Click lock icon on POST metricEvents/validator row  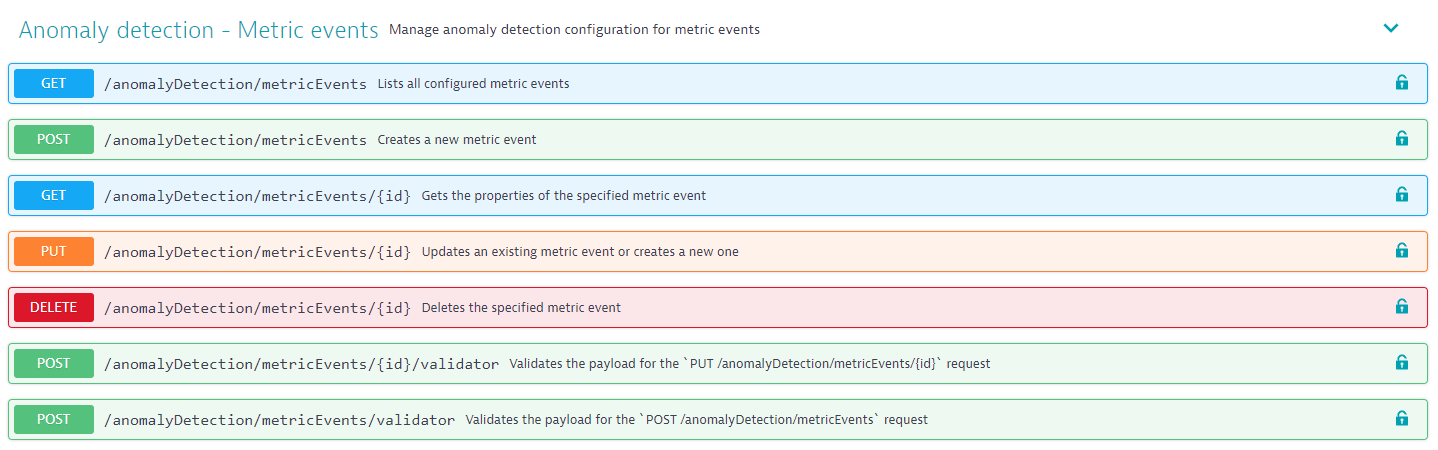[x=1402, y=419]
